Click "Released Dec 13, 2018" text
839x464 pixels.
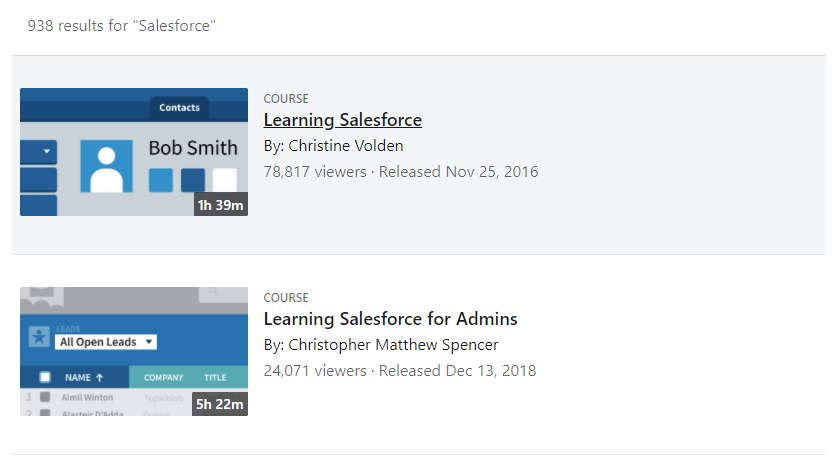(457, 371)
